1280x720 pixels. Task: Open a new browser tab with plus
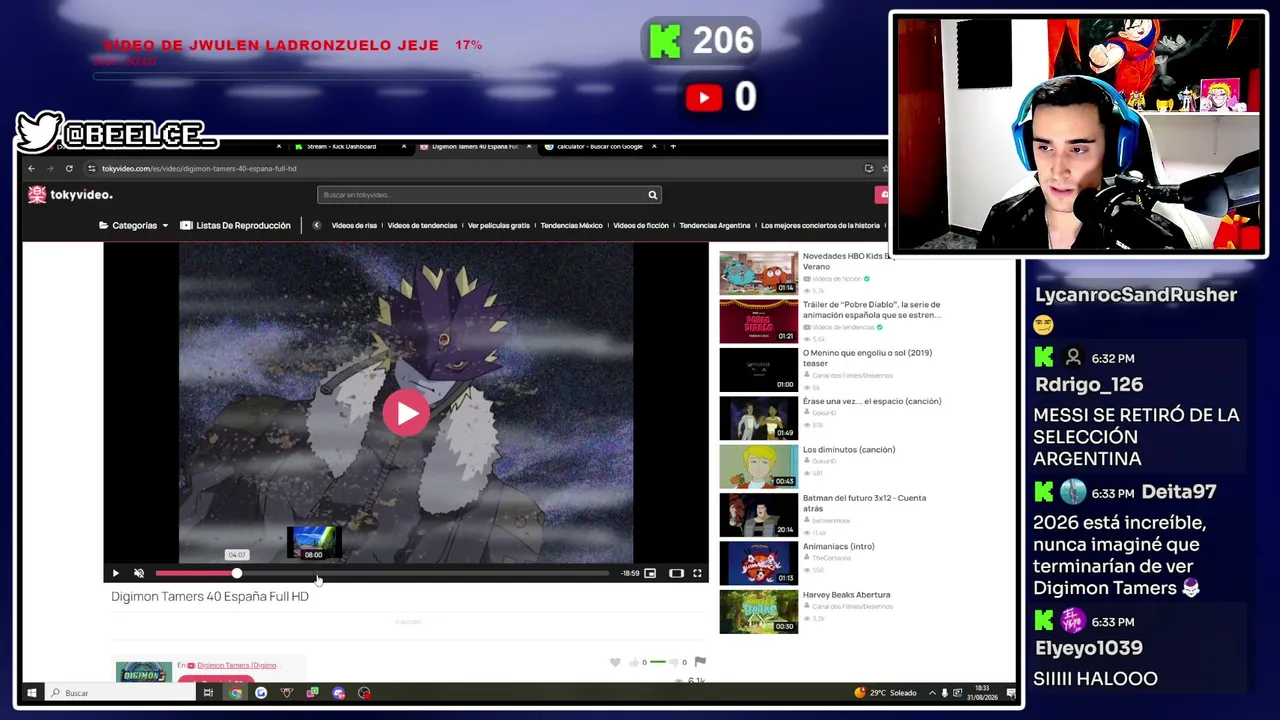point(673,147)
